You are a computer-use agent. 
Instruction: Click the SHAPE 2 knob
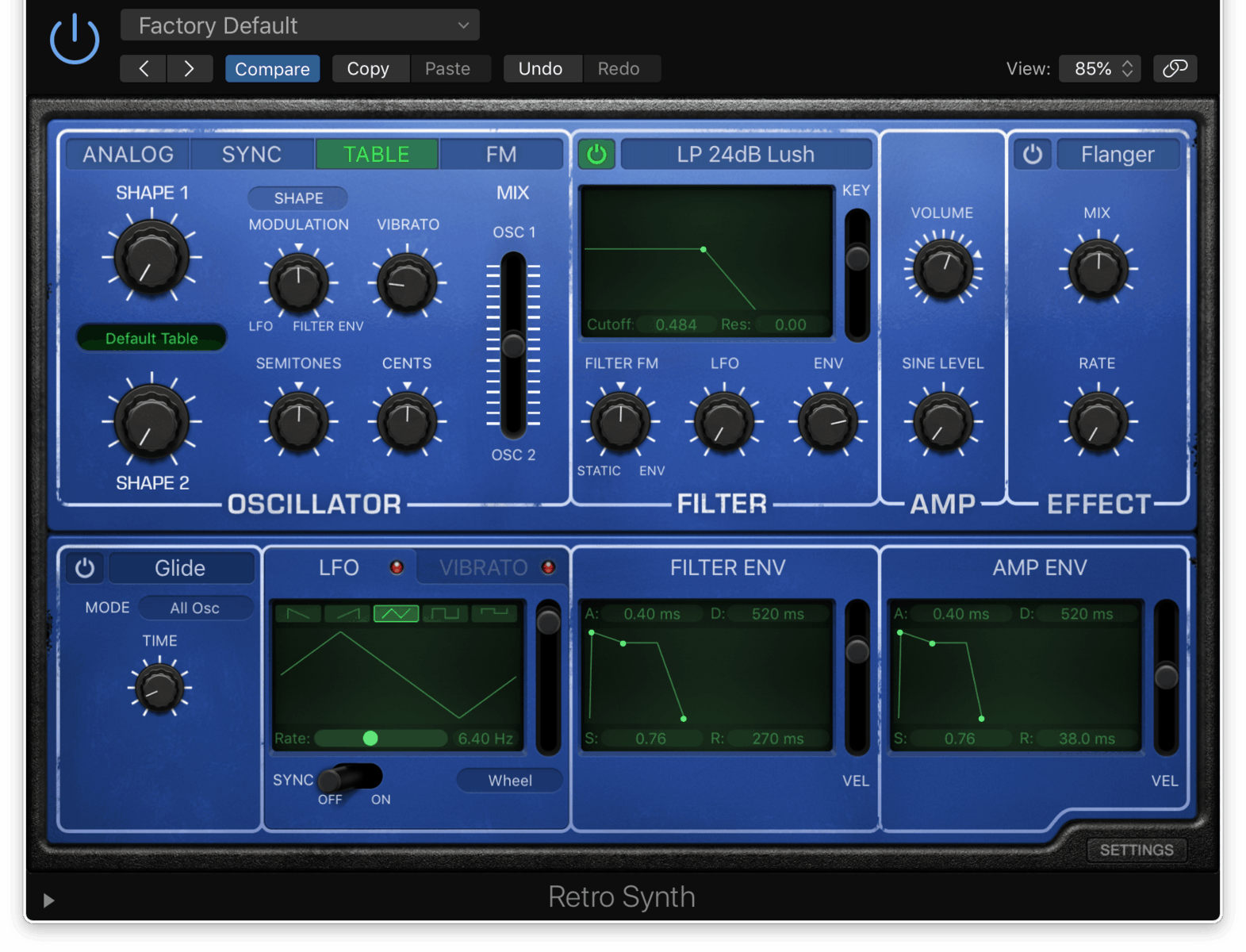(x=151, y=421)
